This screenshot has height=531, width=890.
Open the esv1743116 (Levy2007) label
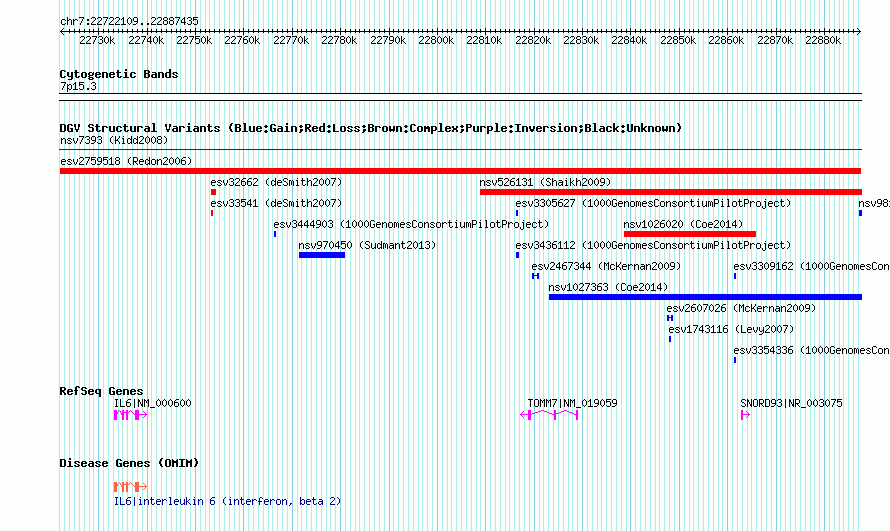coord(731,329)
